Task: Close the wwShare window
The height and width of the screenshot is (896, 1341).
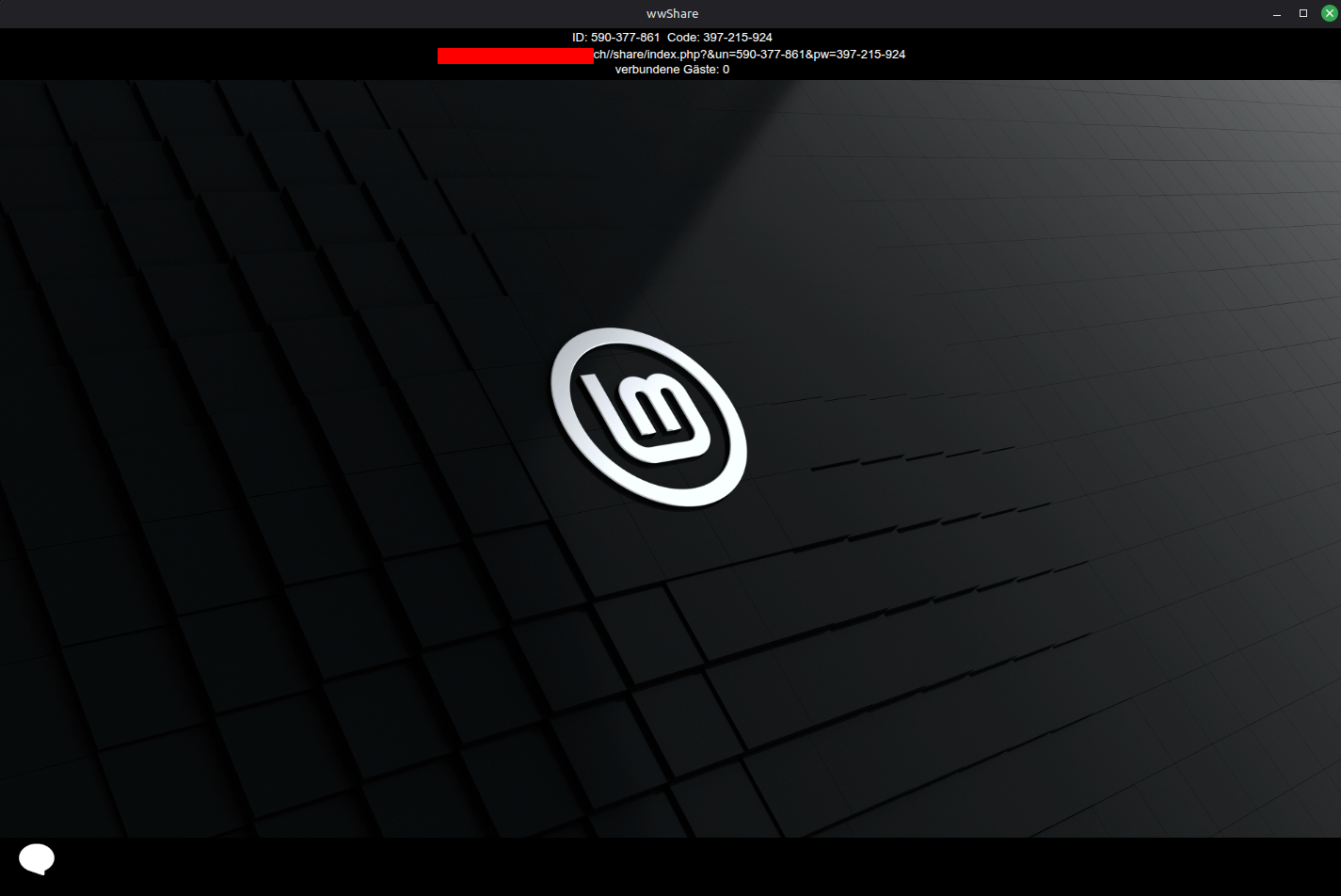Action: tap(1329, 13)
